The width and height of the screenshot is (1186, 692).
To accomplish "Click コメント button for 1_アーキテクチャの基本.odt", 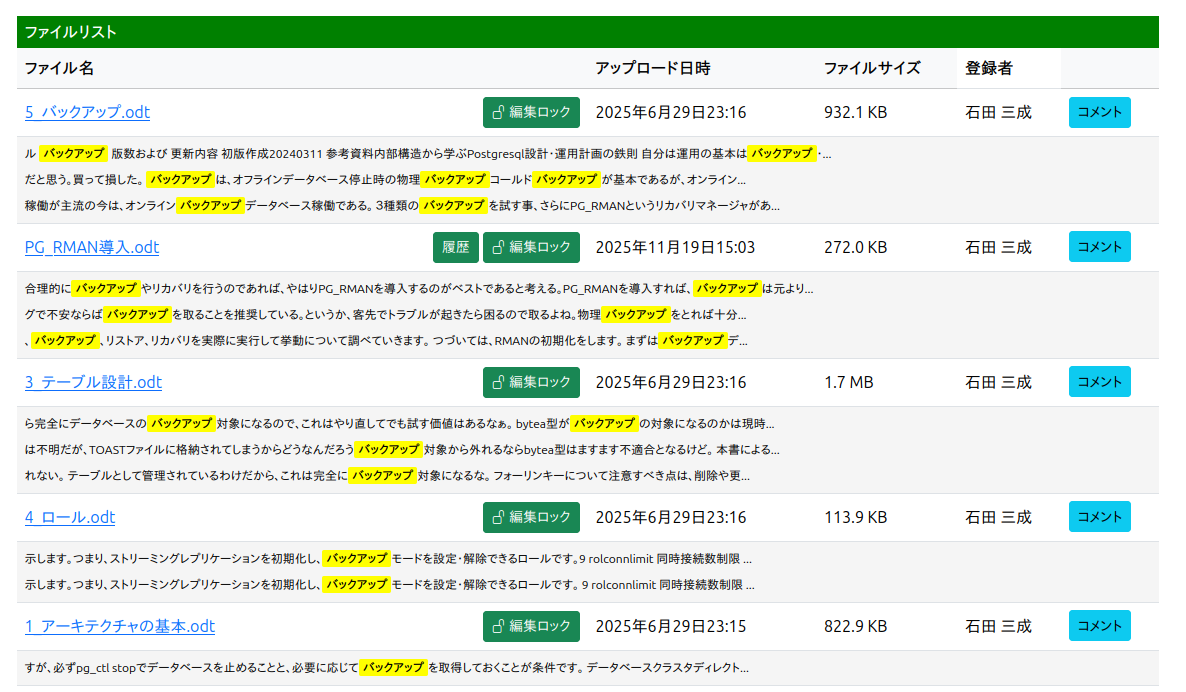I will pos(1099,626).
